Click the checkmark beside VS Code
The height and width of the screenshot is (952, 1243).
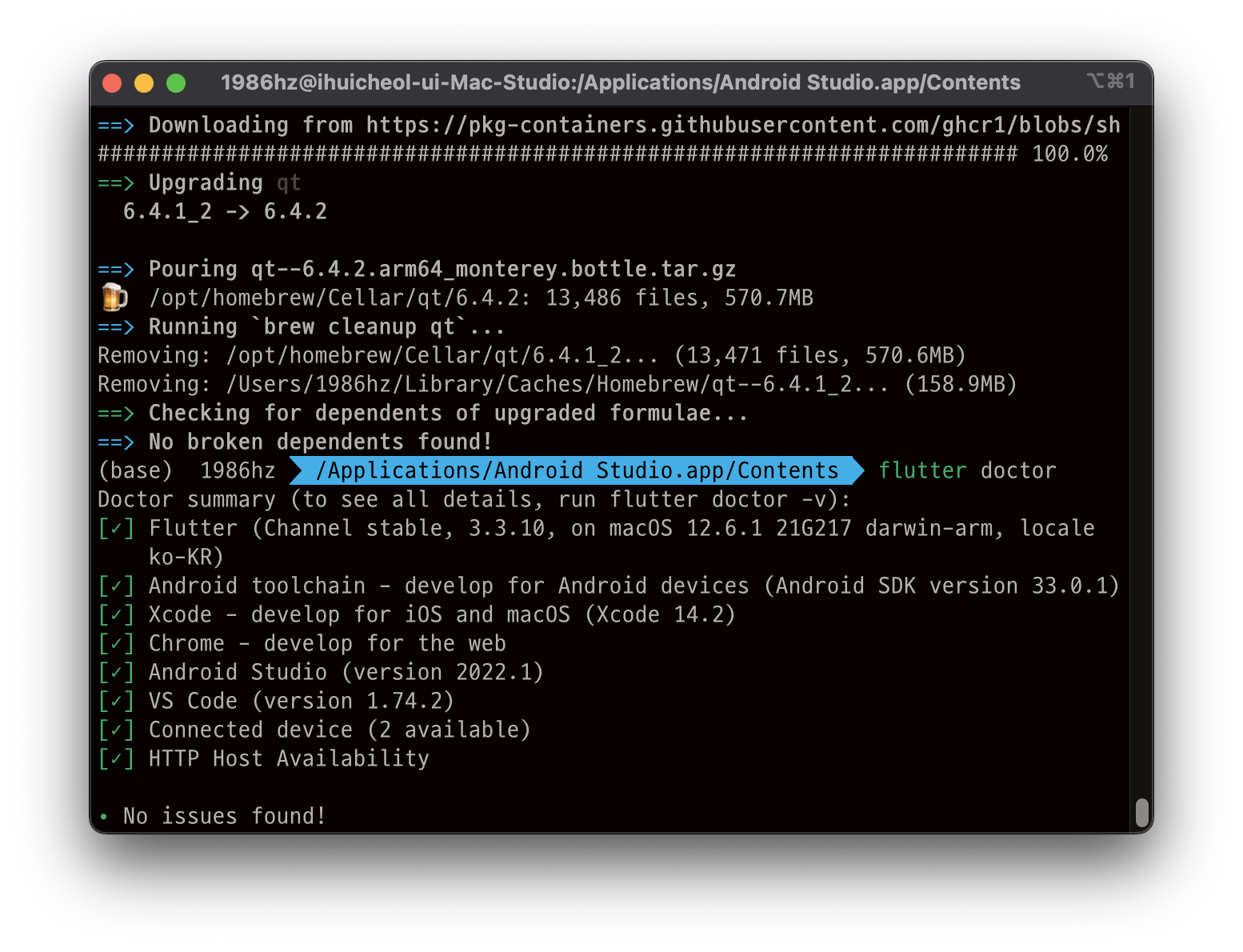click(x=116, y=702)
